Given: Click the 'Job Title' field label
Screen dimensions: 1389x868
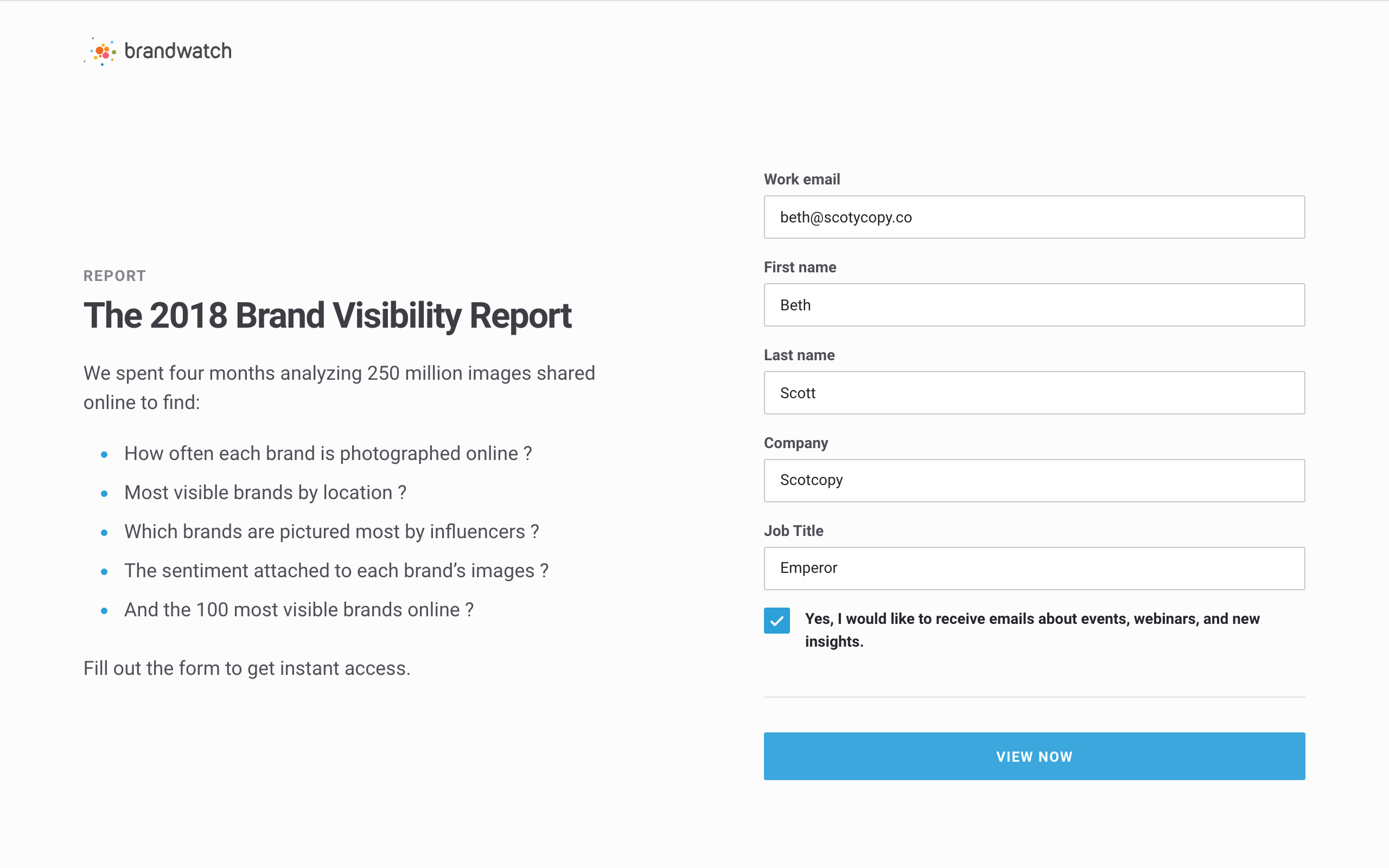Looking at the screenshot, I should 793,531.
